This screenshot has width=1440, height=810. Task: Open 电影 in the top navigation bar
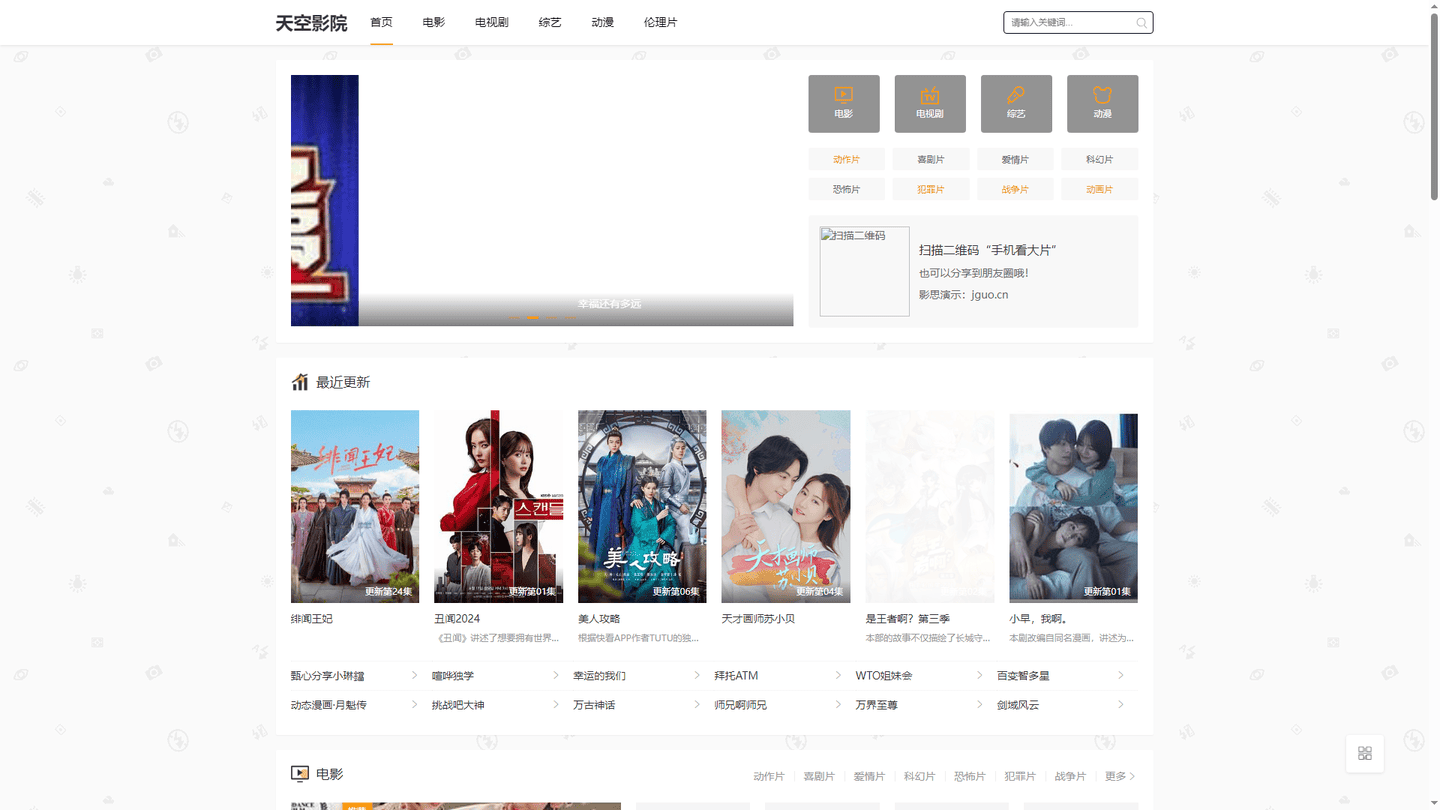click(434, 22)
